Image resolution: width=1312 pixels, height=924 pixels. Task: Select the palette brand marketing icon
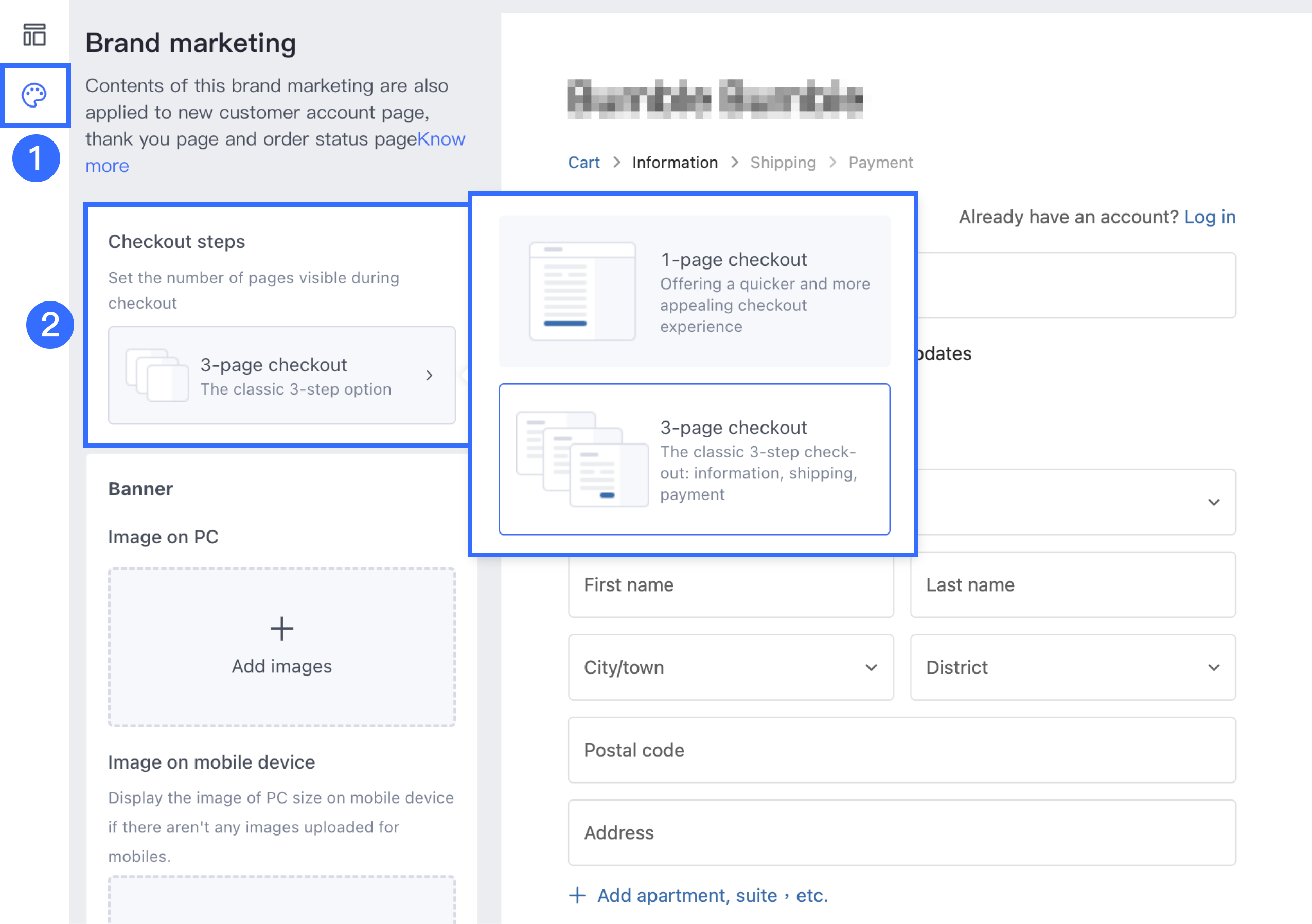tap(34, 95)
